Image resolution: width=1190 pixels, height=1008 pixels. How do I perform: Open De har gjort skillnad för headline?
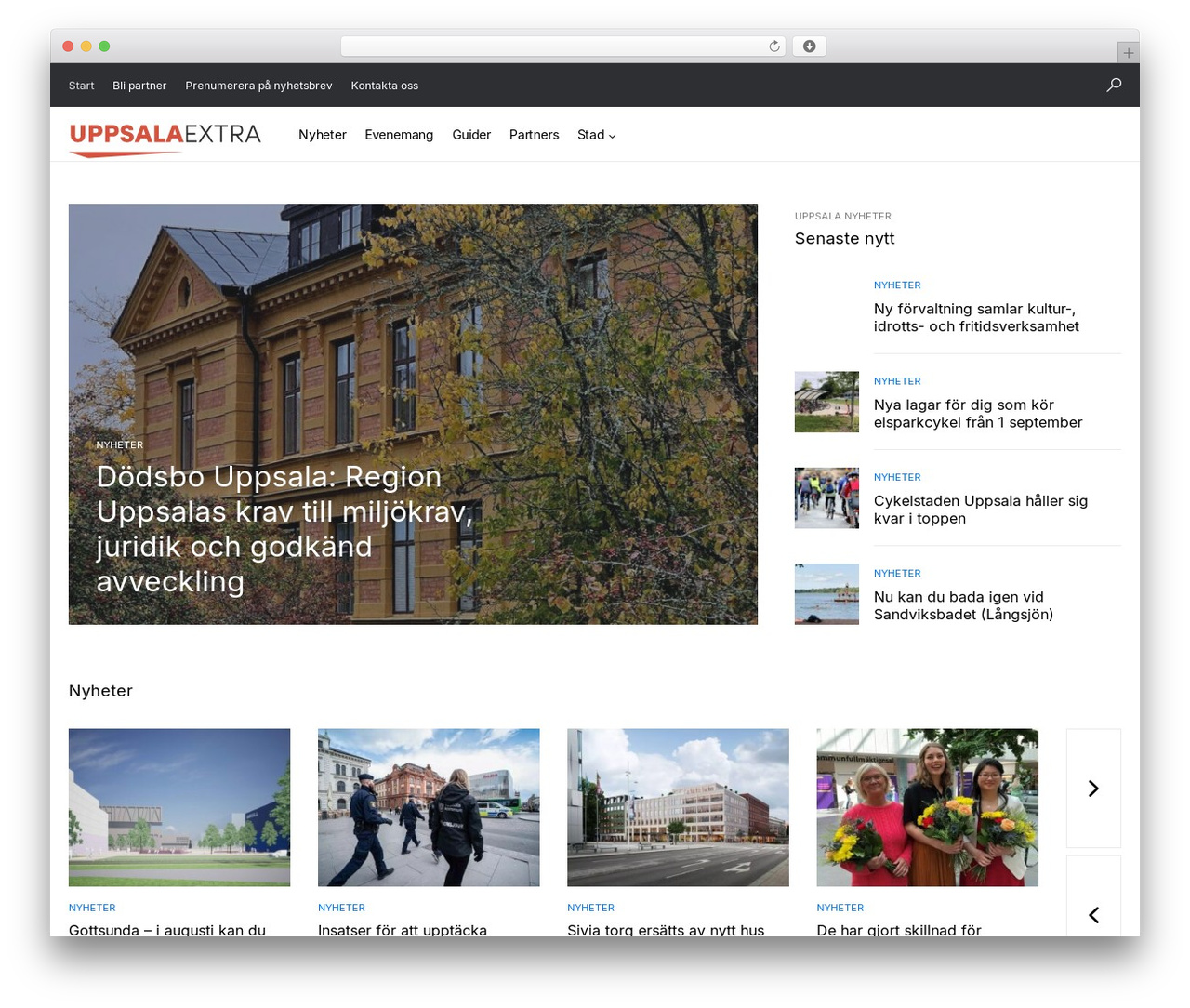(x=899, y=929)
